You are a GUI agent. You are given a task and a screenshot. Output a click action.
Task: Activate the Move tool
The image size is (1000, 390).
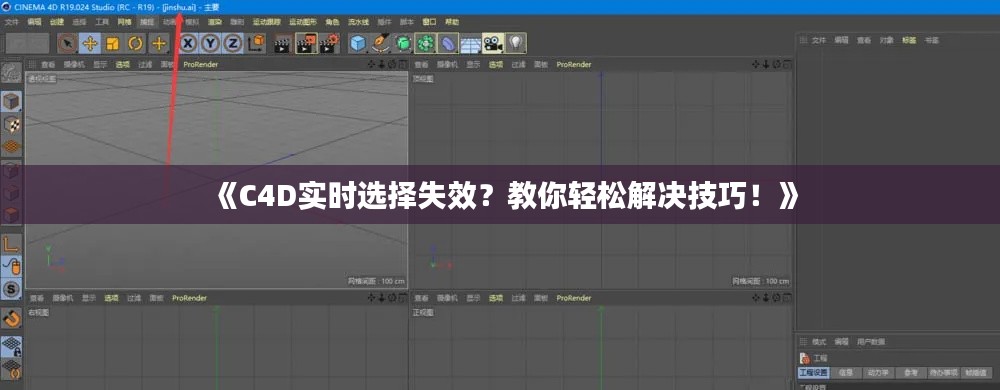90,43
